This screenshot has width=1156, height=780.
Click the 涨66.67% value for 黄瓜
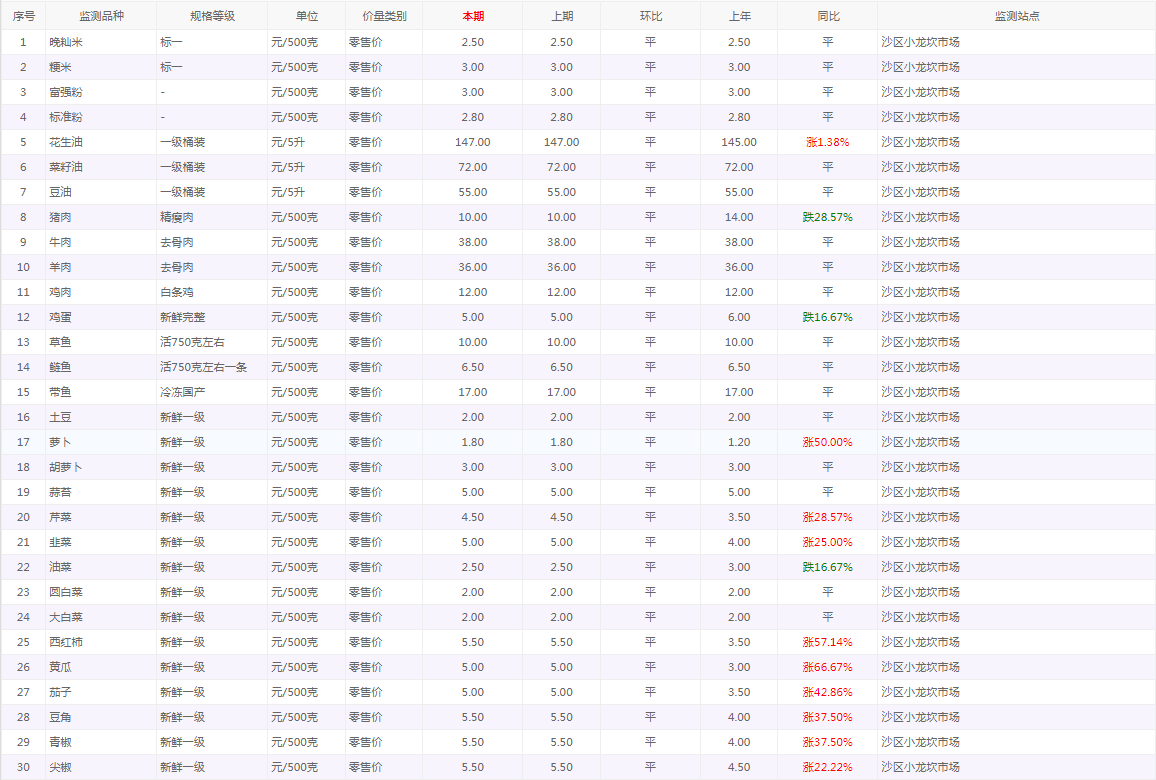827,667
